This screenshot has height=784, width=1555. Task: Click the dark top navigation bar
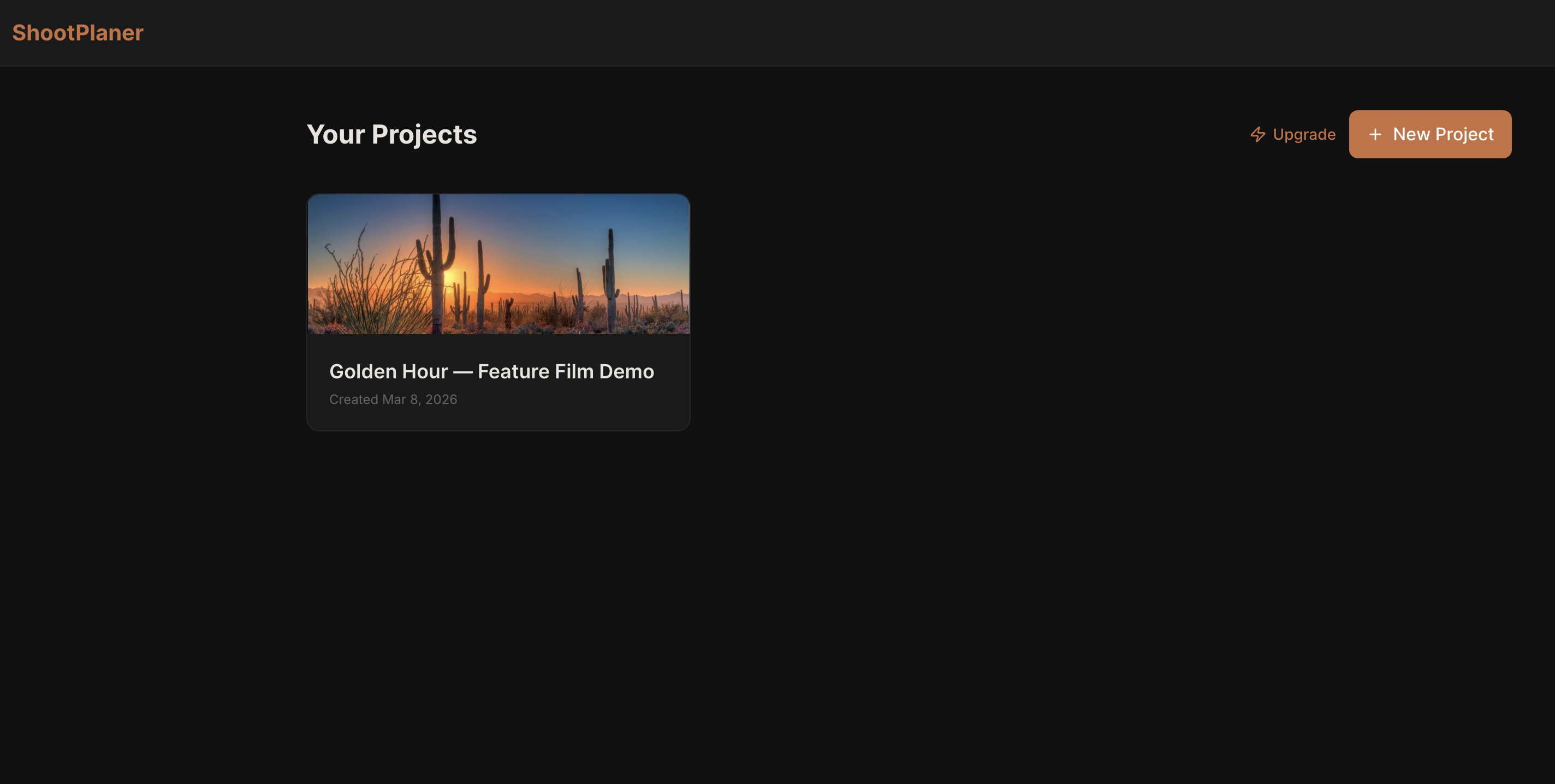(778, 33)
